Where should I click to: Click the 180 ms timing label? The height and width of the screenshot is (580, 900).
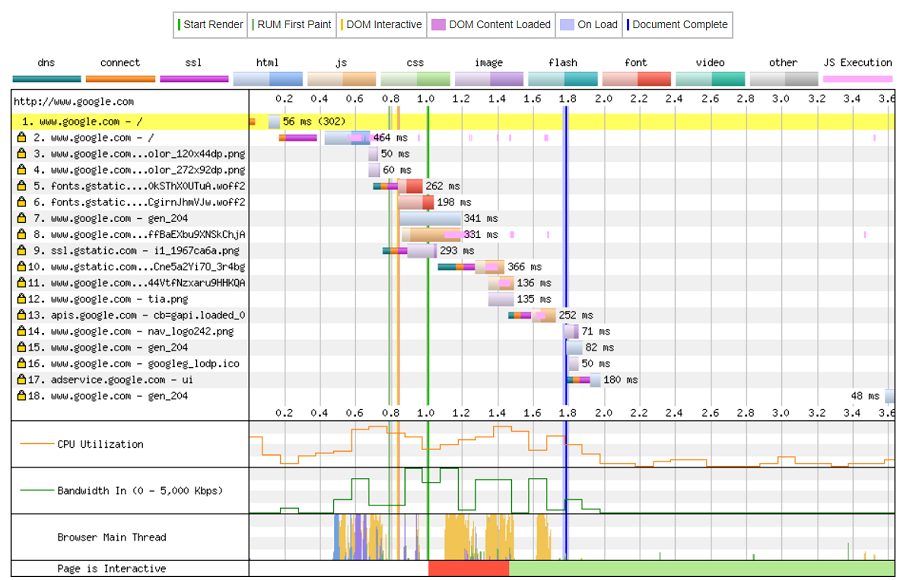click(620, 380)
